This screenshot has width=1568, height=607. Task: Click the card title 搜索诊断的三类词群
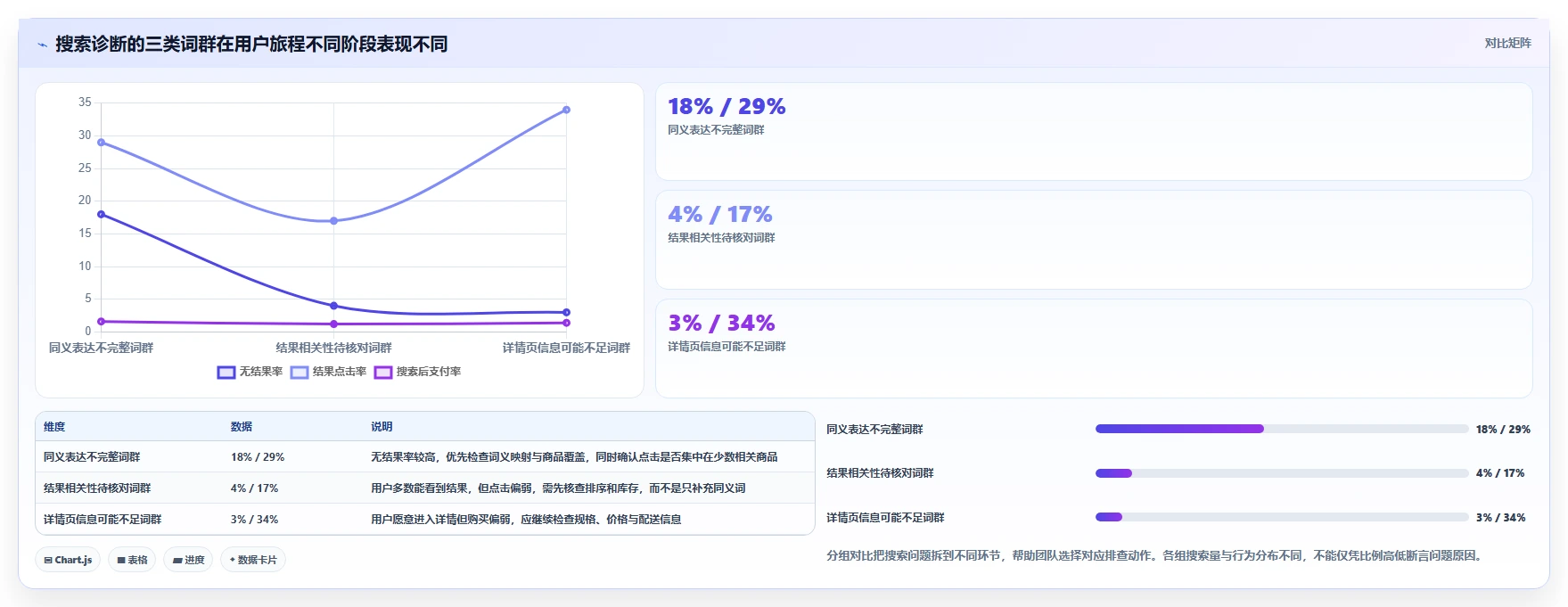click(x=251, y=45)
